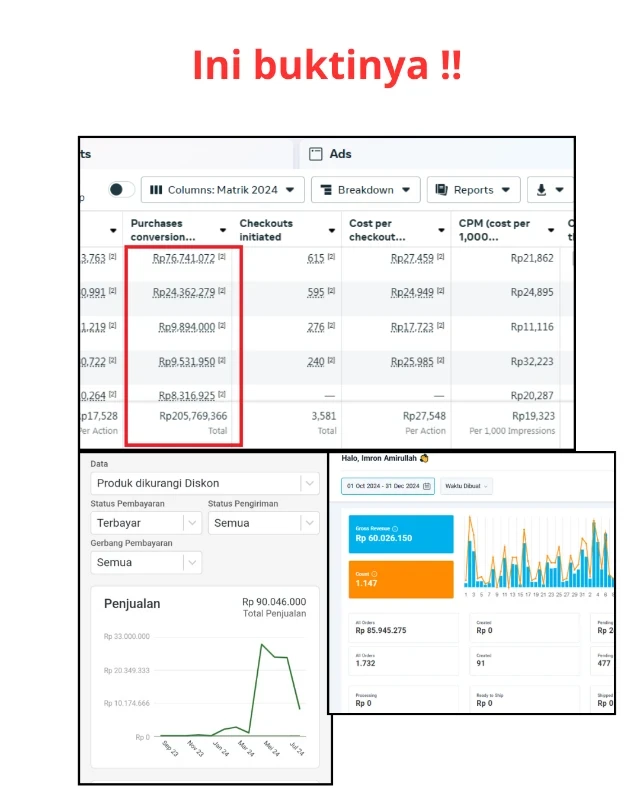Click footnote marker beside Rp76.741.072
Viewport: 640px width, 800px height.
tap(222, 258)
